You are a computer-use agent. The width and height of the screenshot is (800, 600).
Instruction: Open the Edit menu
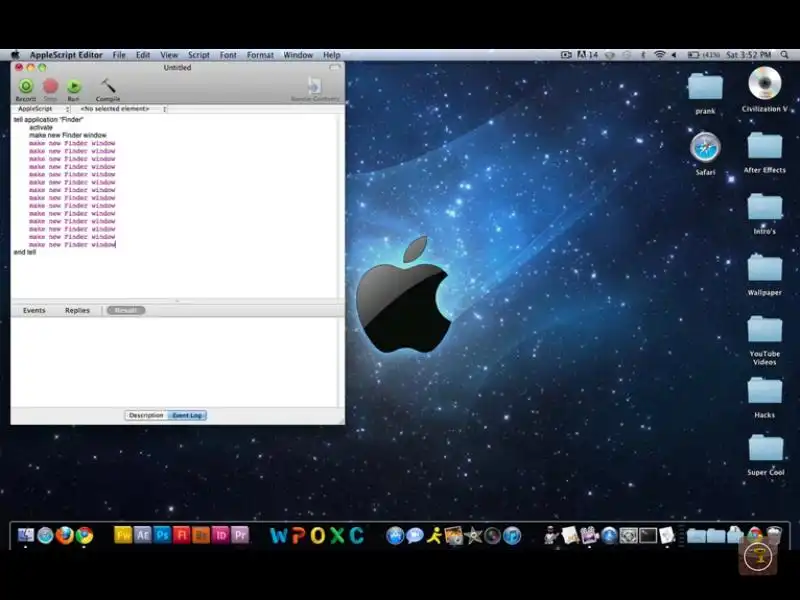pos(143,55)
